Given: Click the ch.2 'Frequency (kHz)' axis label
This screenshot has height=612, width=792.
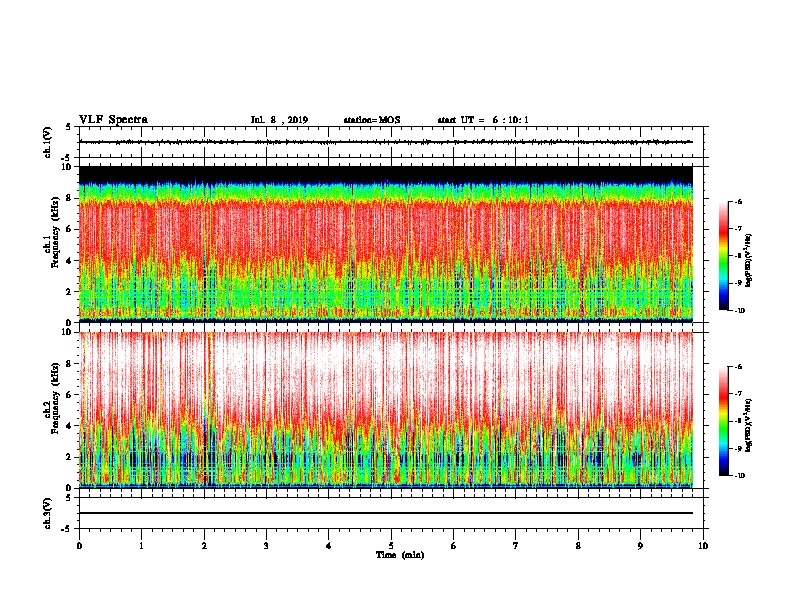Looking at the screenshot, I should [x=55, y=398].
